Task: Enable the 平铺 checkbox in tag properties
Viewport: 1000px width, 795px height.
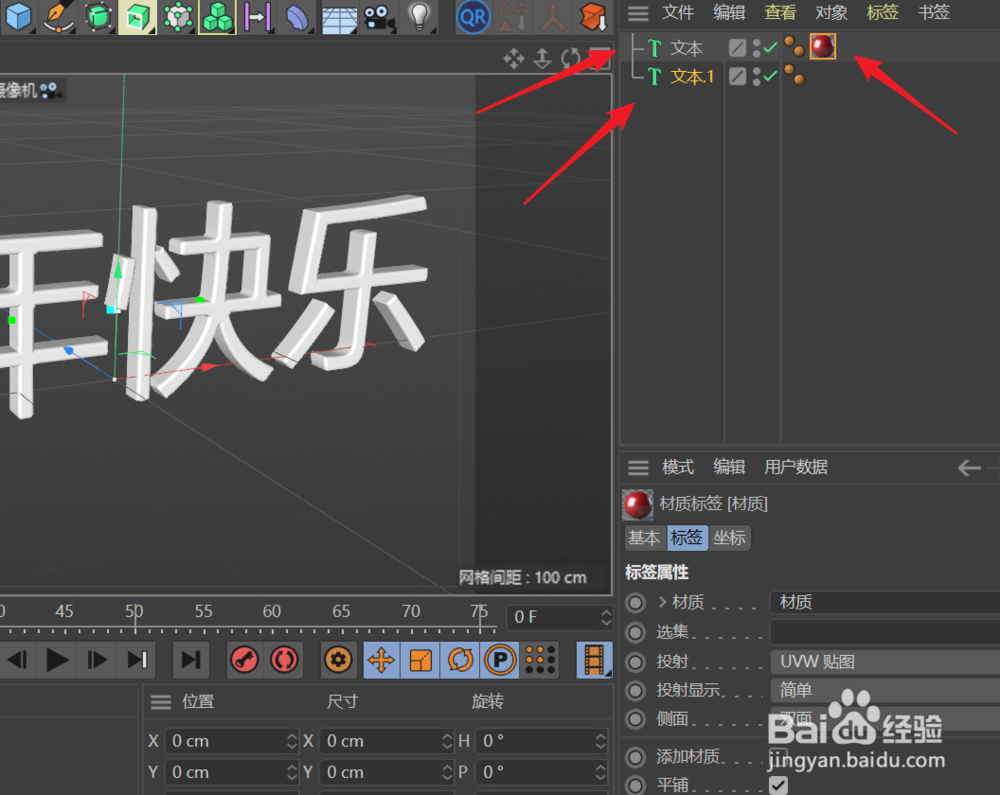Action: [778, 786]
